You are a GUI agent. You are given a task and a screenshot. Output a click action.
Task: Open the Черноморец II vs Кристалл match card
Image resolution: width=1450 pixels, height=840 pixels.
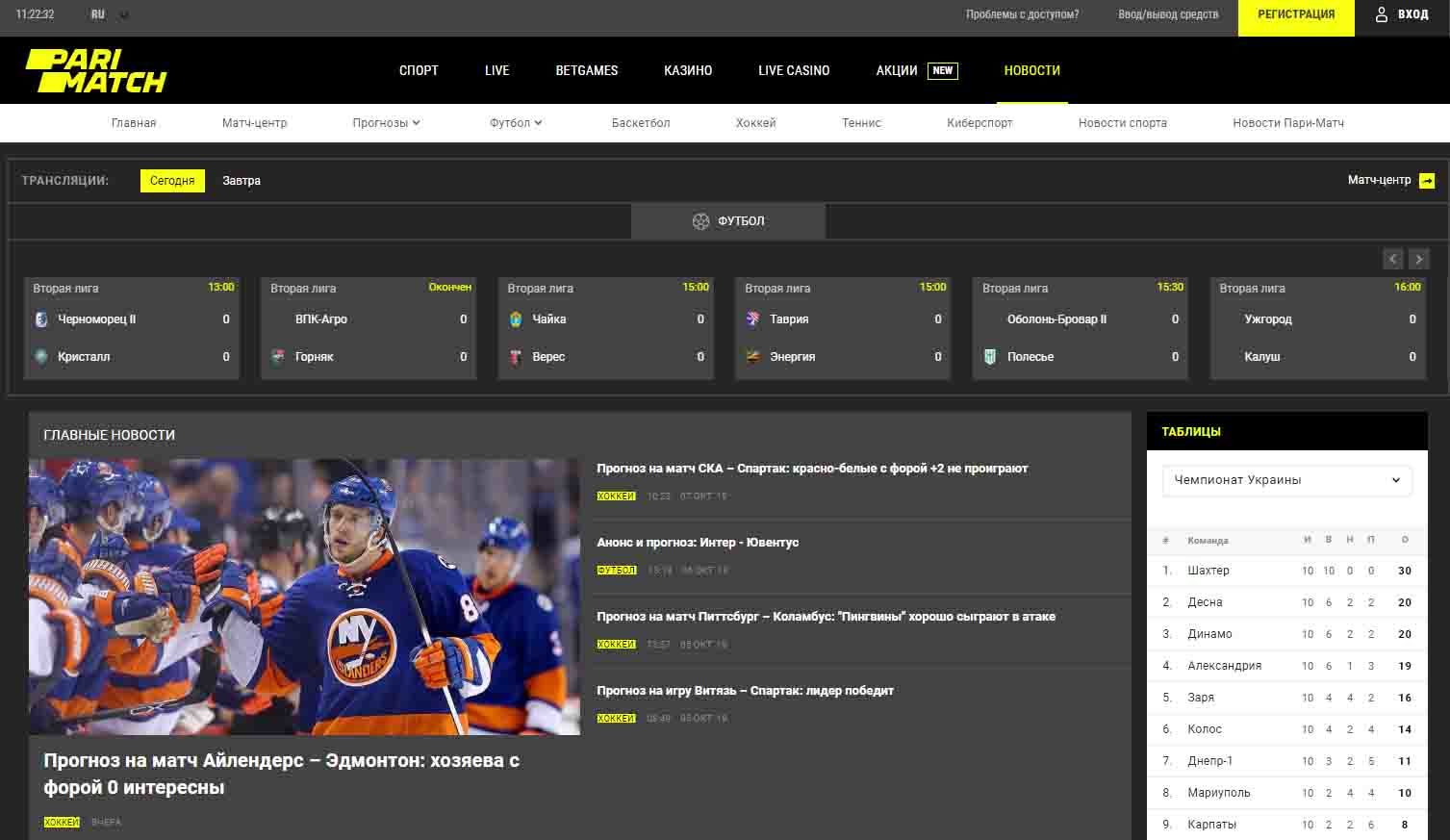[132, 328]
